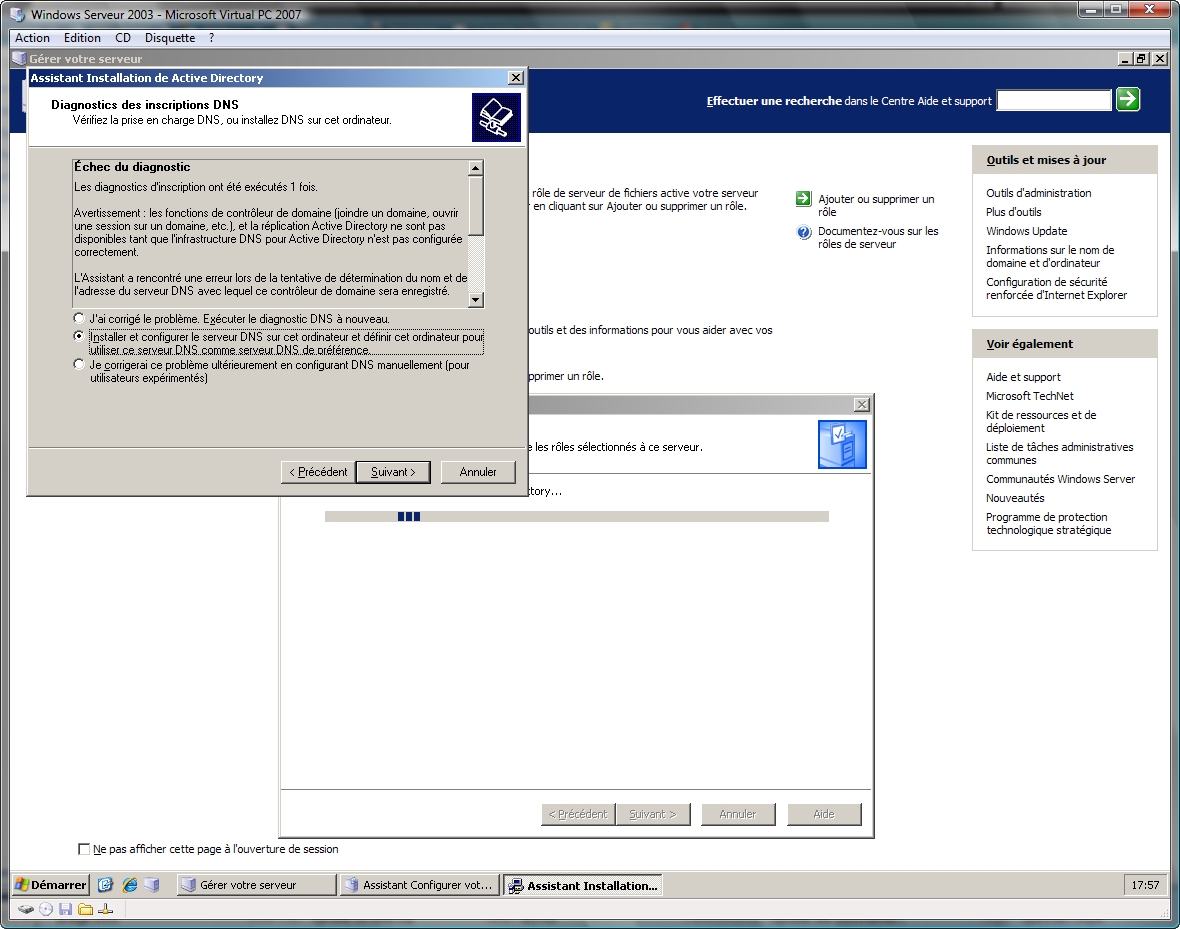
Task: Open Communautés Windows Server link
Action: pos(1060,479)
